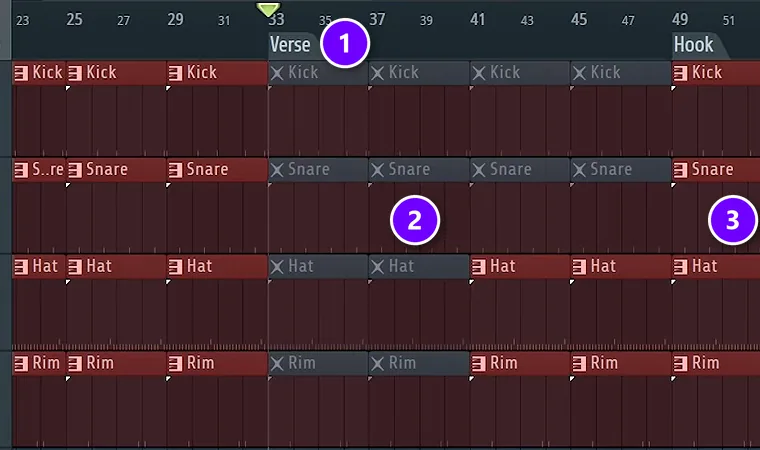Open the menu icon of the Snare clip at bar 49
Viewport: 760px width, 450px height.
pos(680,170)
